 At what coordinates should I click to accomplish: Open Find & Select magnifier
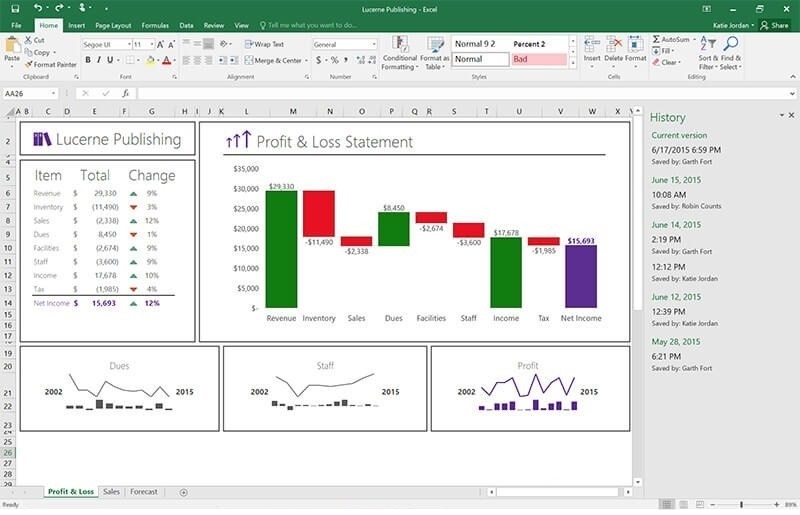tap(731, 53)
